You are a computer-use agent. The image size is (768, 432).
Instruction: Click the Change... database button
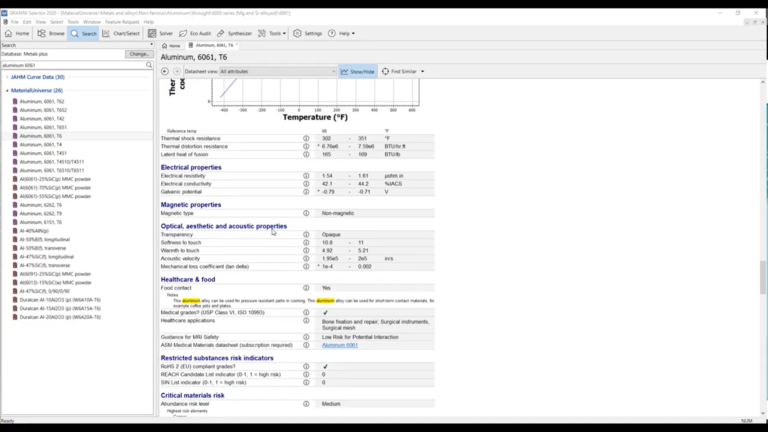(139, 54)
